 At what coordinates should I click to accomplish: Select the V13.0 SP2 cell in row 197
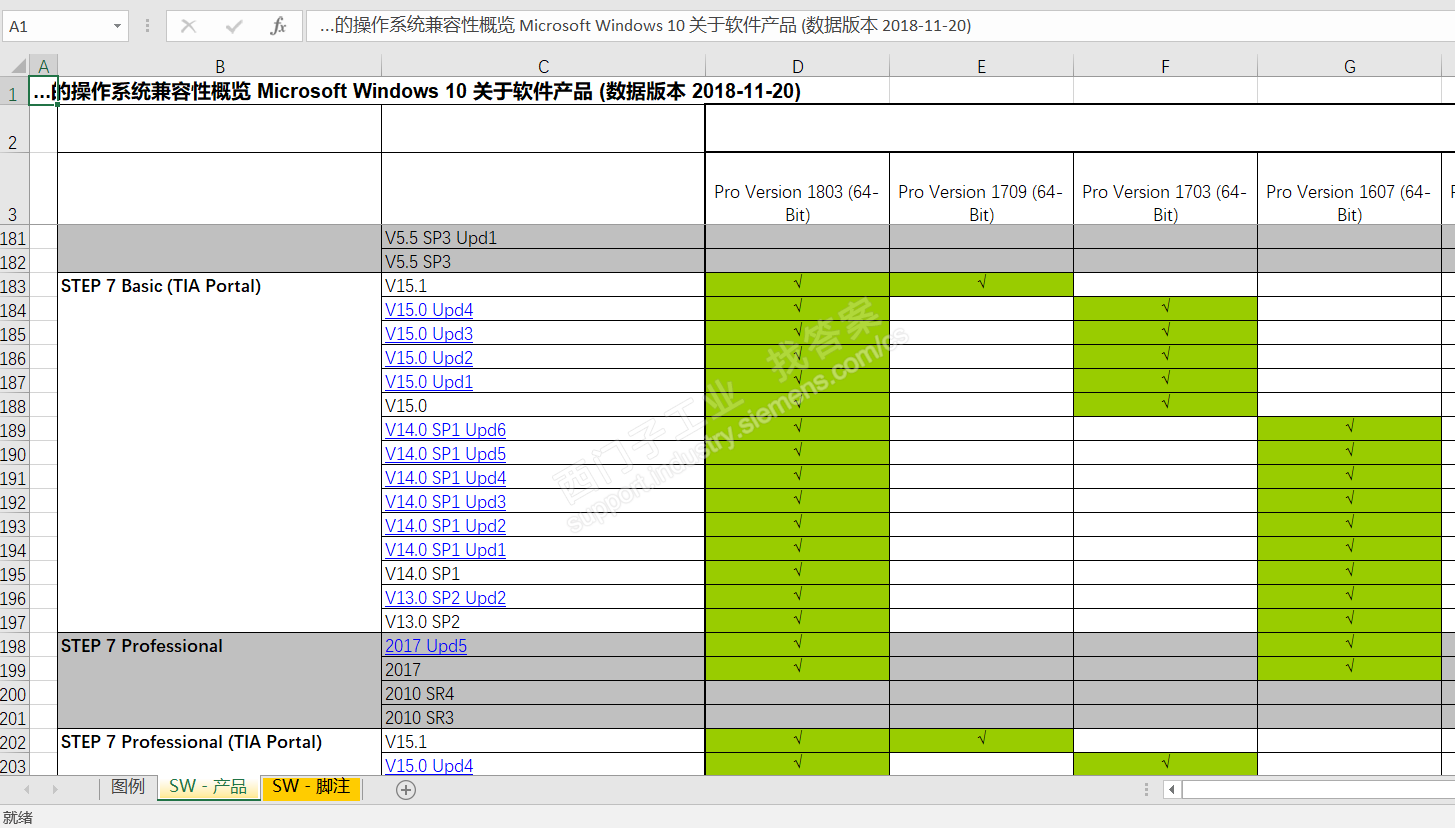[x=543, y=622]
